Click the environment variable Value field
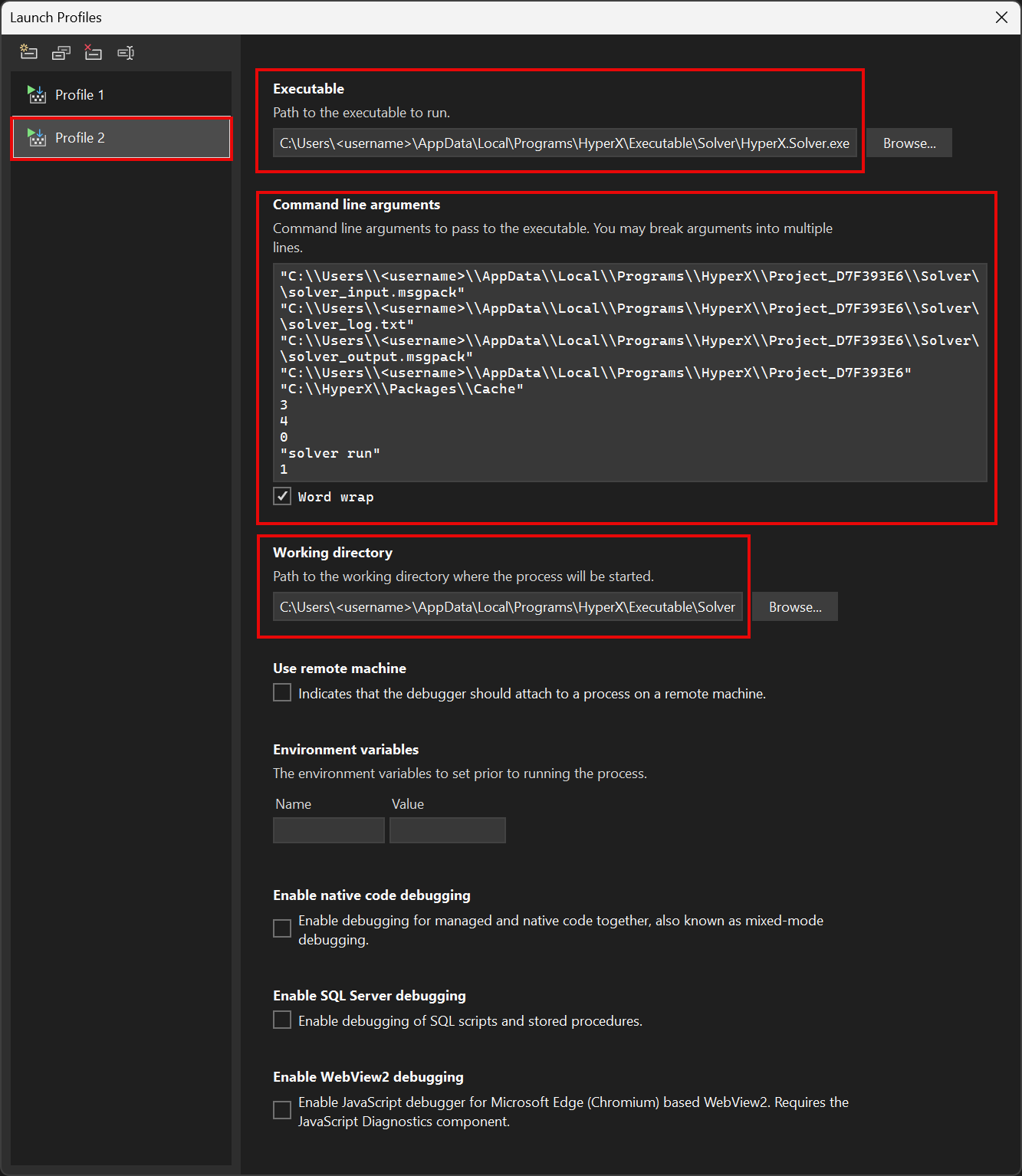 [448, 830]
